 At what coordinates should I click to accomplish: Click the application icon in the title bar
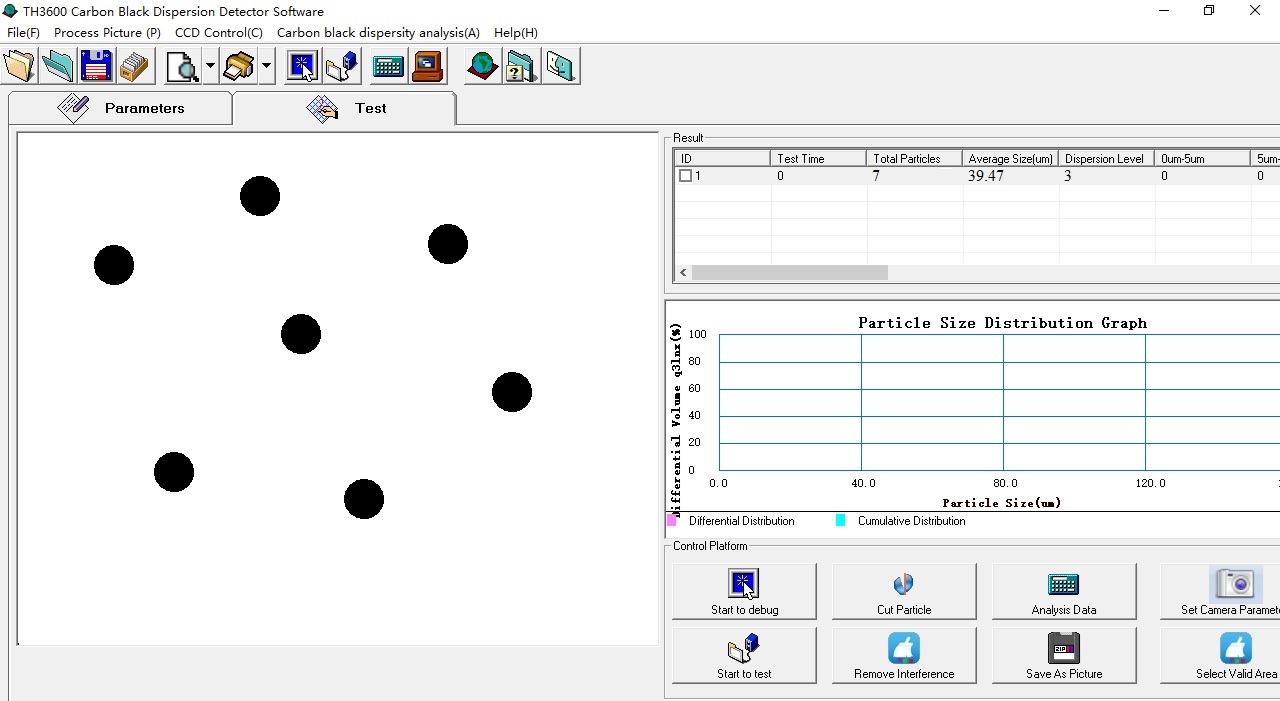coord(10,11)
